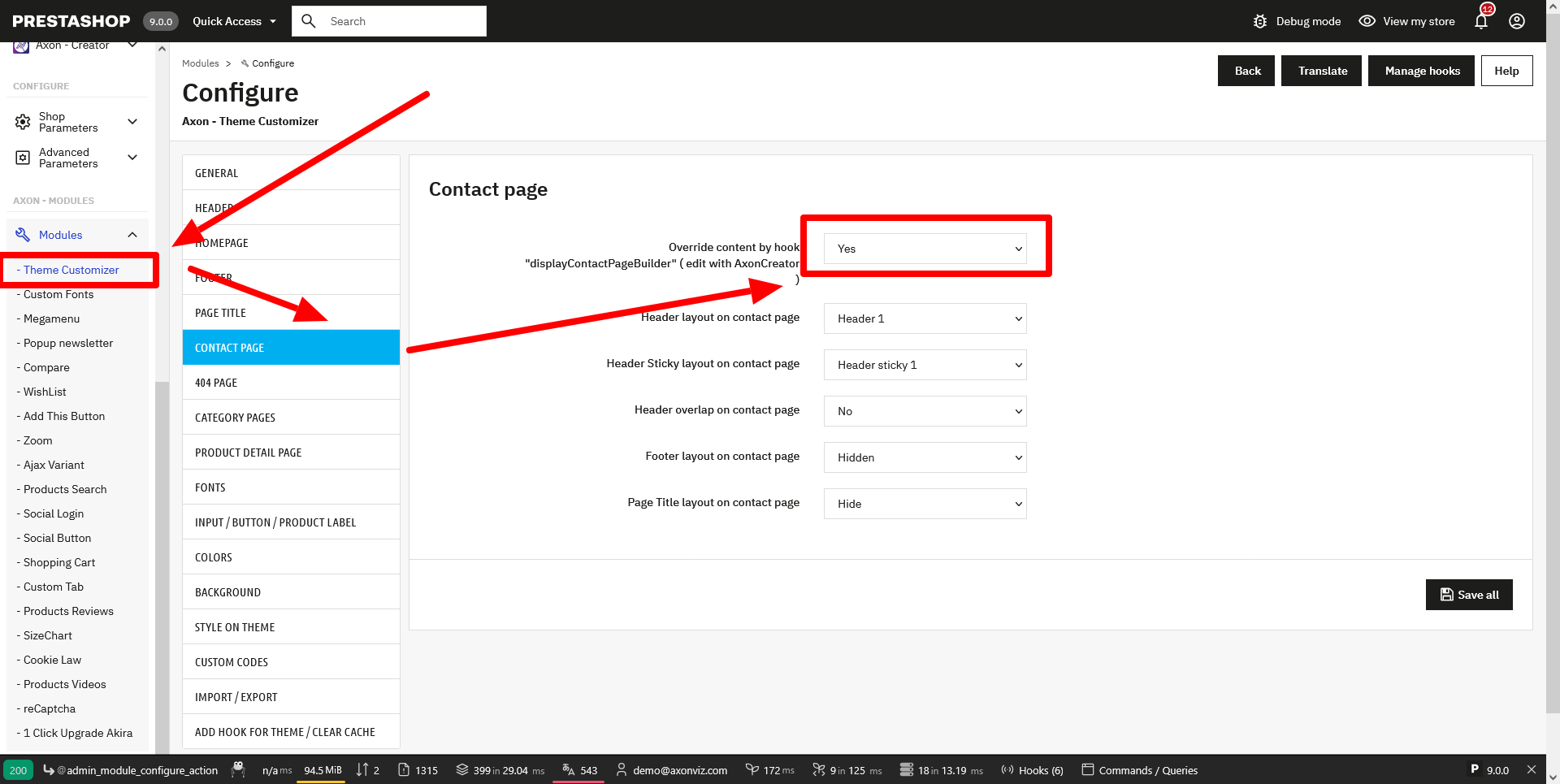Open the Header layout on contact page dropdown
1560x784 pixels.
(925, 318)
